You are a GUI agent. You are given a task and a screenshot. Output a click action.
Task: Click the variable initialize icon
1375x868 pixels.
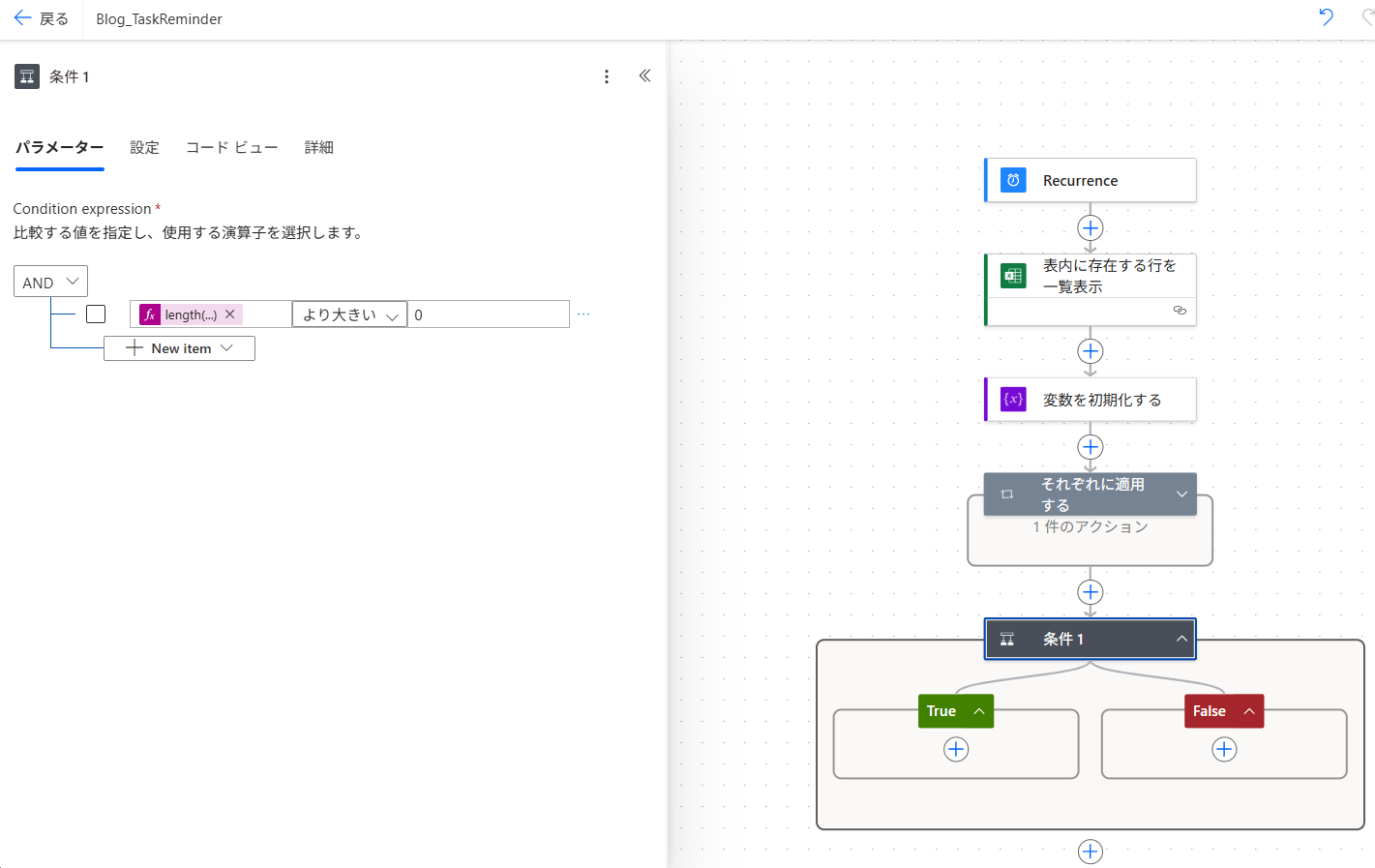[x=1013, y=400]
